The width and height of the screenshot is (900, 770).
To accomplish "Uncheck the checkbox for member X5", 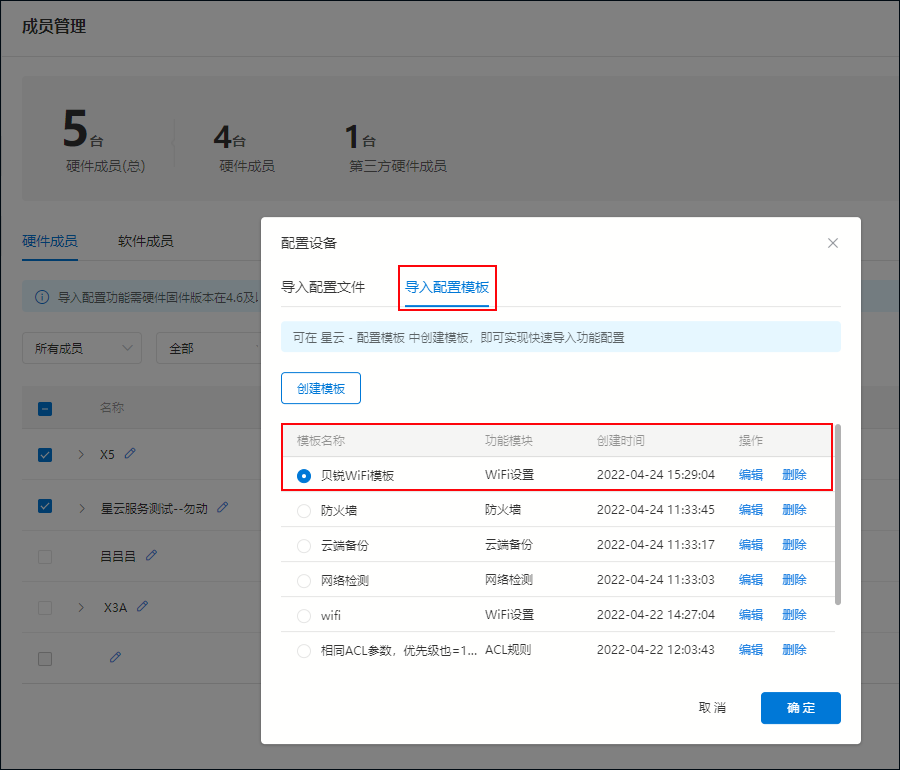I will point(45,455).
